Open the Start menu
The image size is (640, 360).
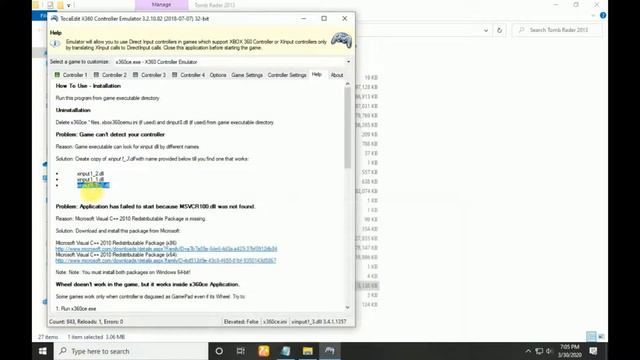click(x=42, y=351)
